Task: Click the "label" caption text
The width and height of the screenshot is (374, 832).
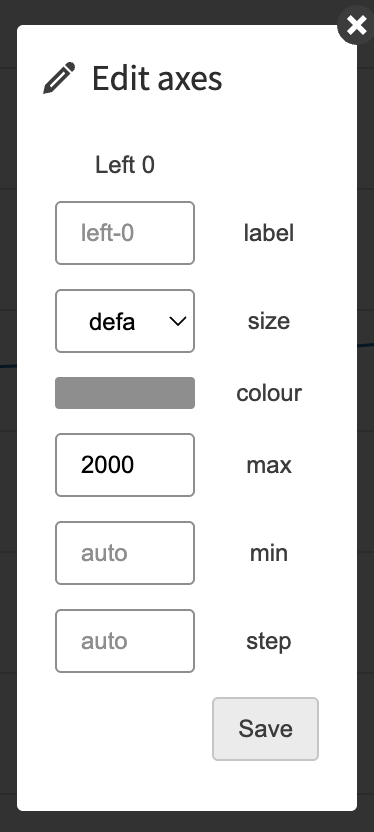Action: click(268, 233)
